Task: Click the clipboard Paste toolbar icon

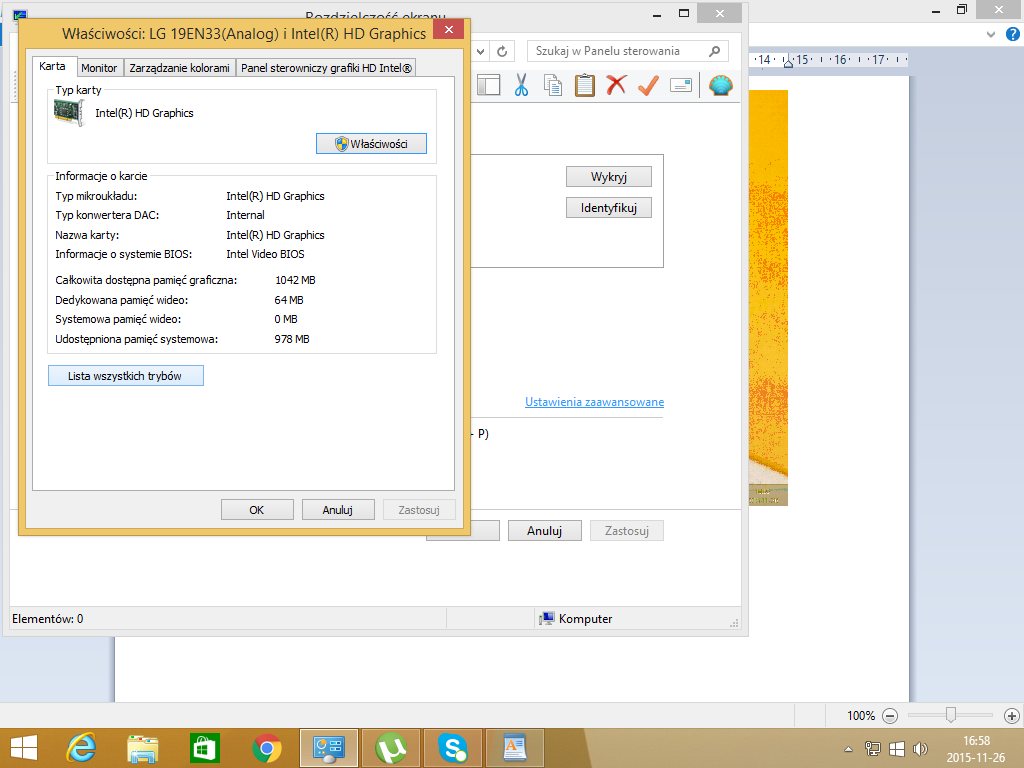Action: (x=584, y=85)
